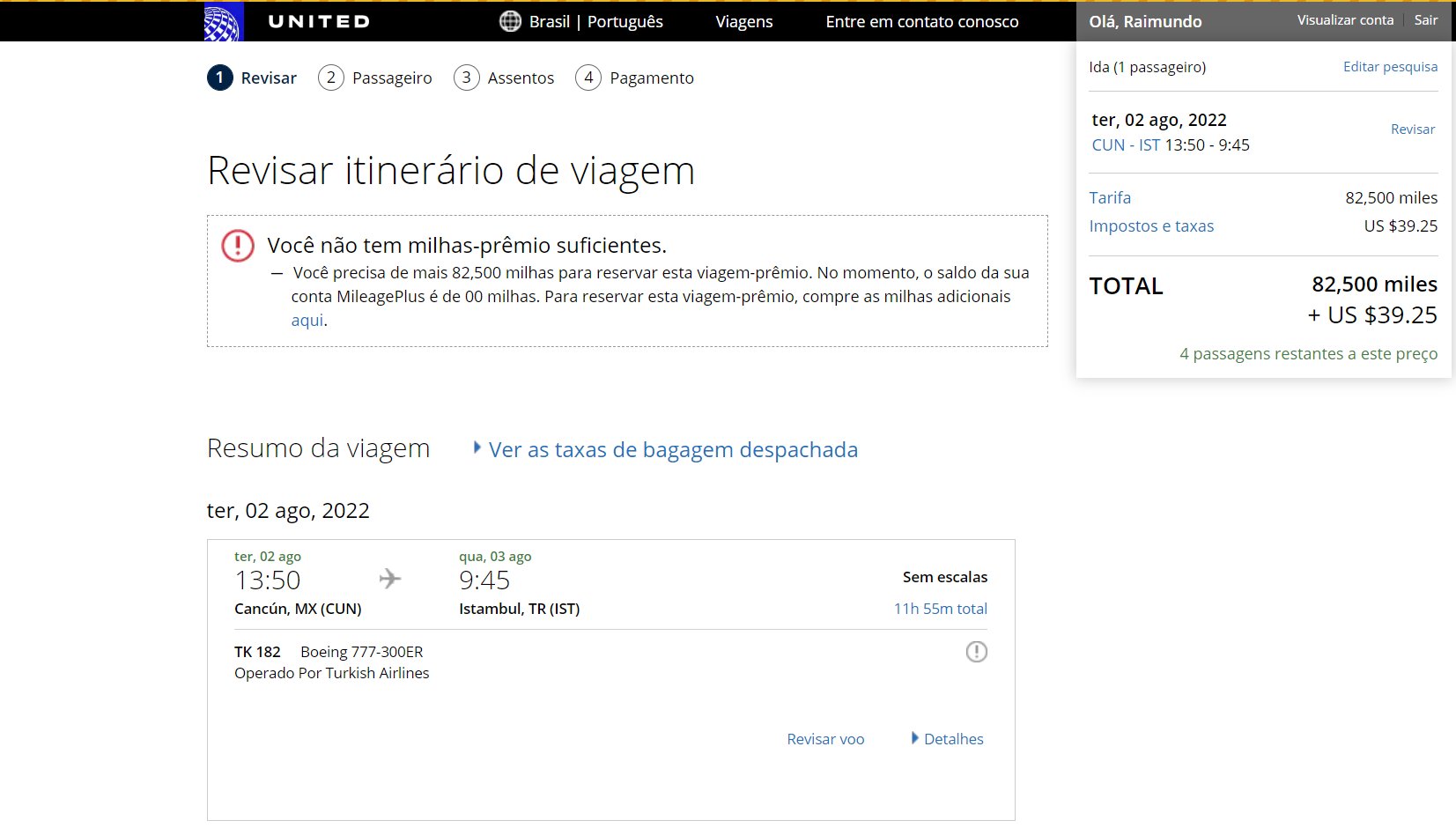Click the language globe icon
Image resolution: width=1456 pixels, height=828 pixels.
510,21
